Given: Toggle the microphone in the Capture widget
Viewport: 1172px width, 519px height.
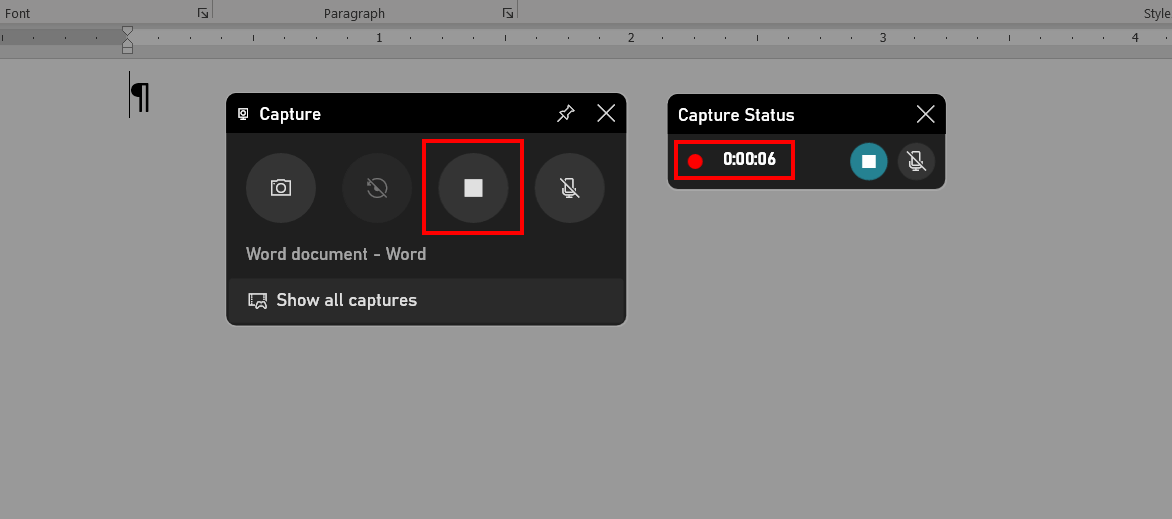Looking at the screenshot, I should 570,188.
